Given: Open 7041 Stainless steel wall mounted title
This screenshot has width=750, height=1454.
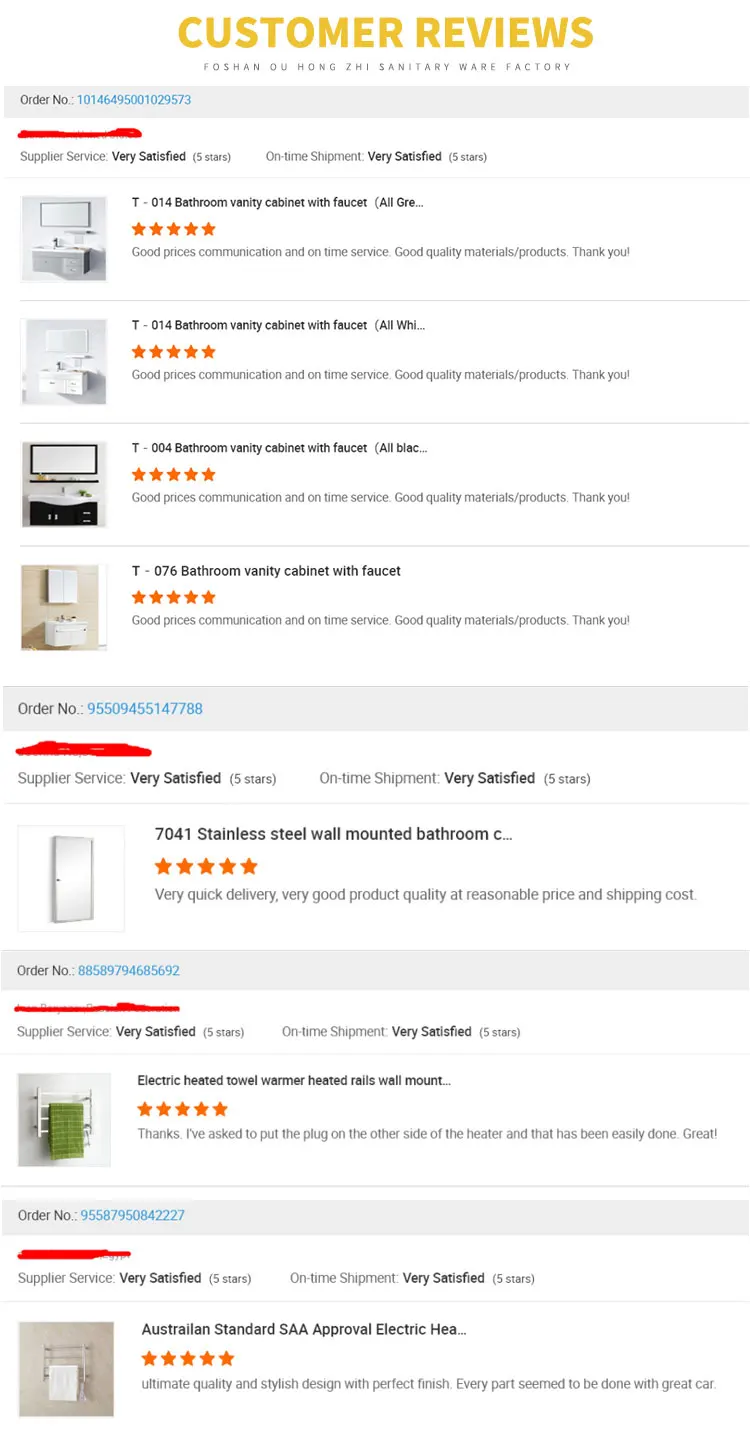Looking at the screenshot, I should pos(333,834).
